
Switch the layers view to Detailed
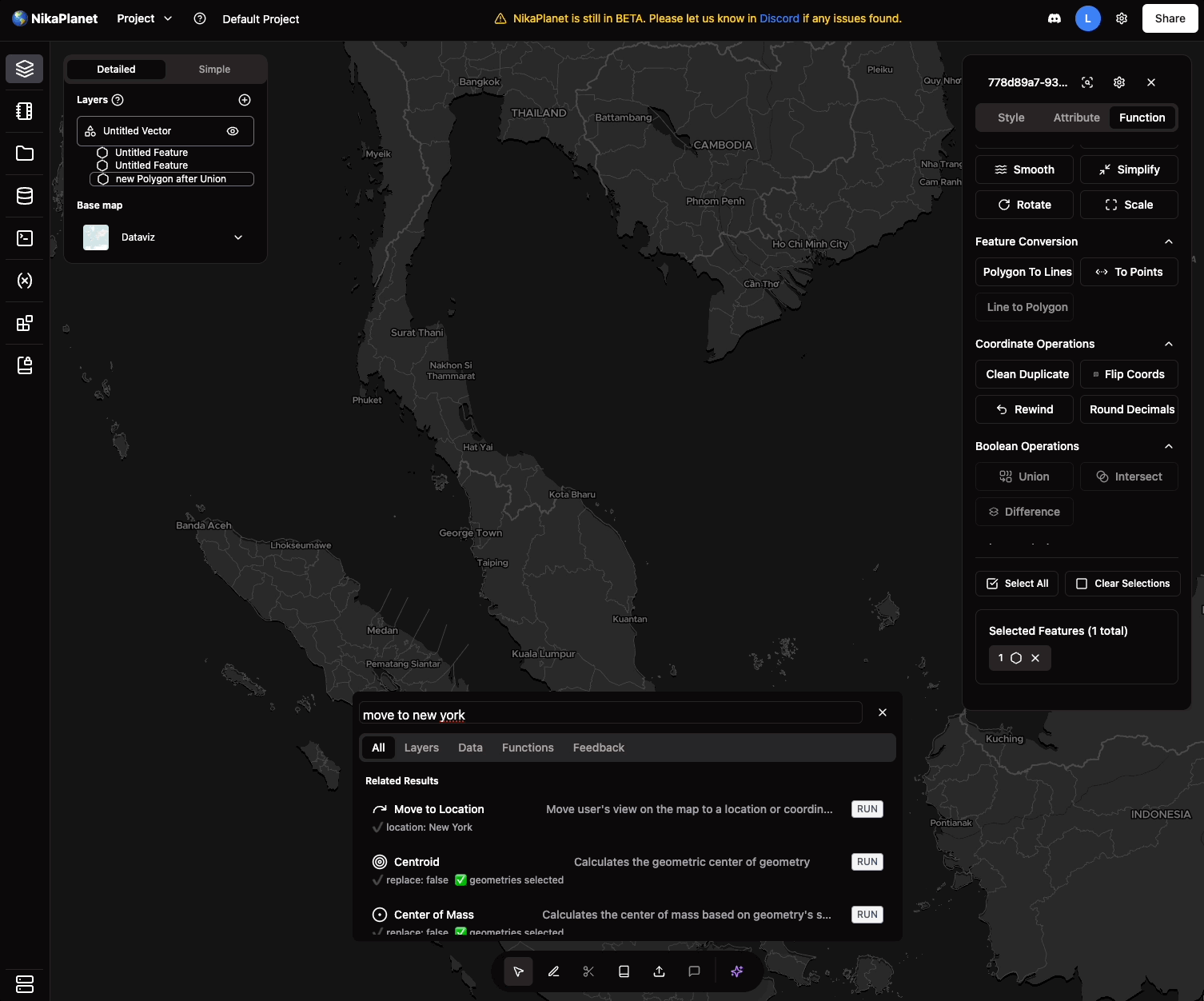point(116,70)
